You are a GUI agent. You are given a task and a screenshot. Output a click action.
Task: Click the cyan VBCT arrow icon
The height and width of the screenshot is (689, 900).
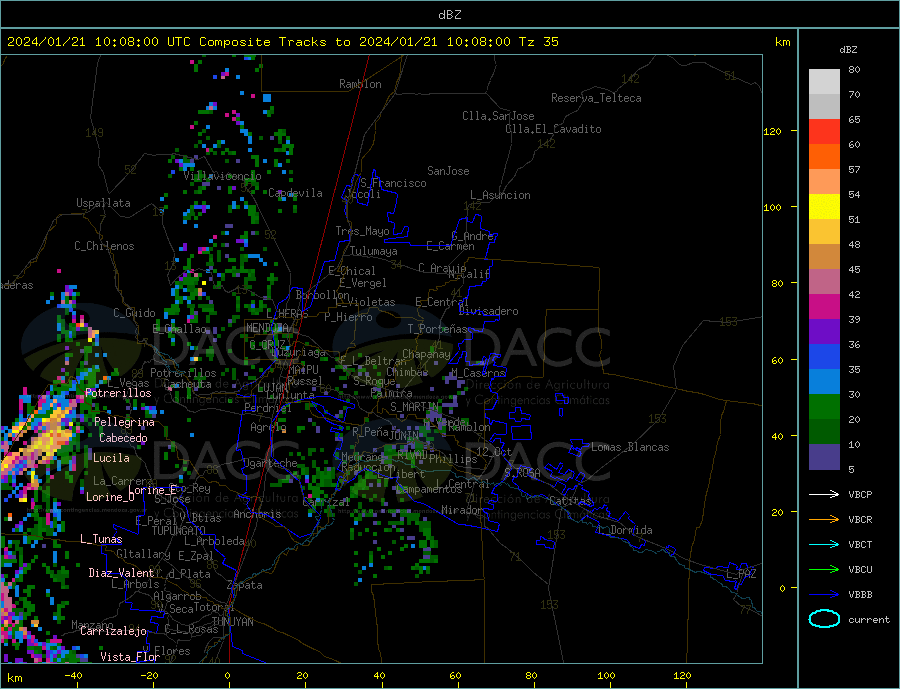[x=824, y=544]
